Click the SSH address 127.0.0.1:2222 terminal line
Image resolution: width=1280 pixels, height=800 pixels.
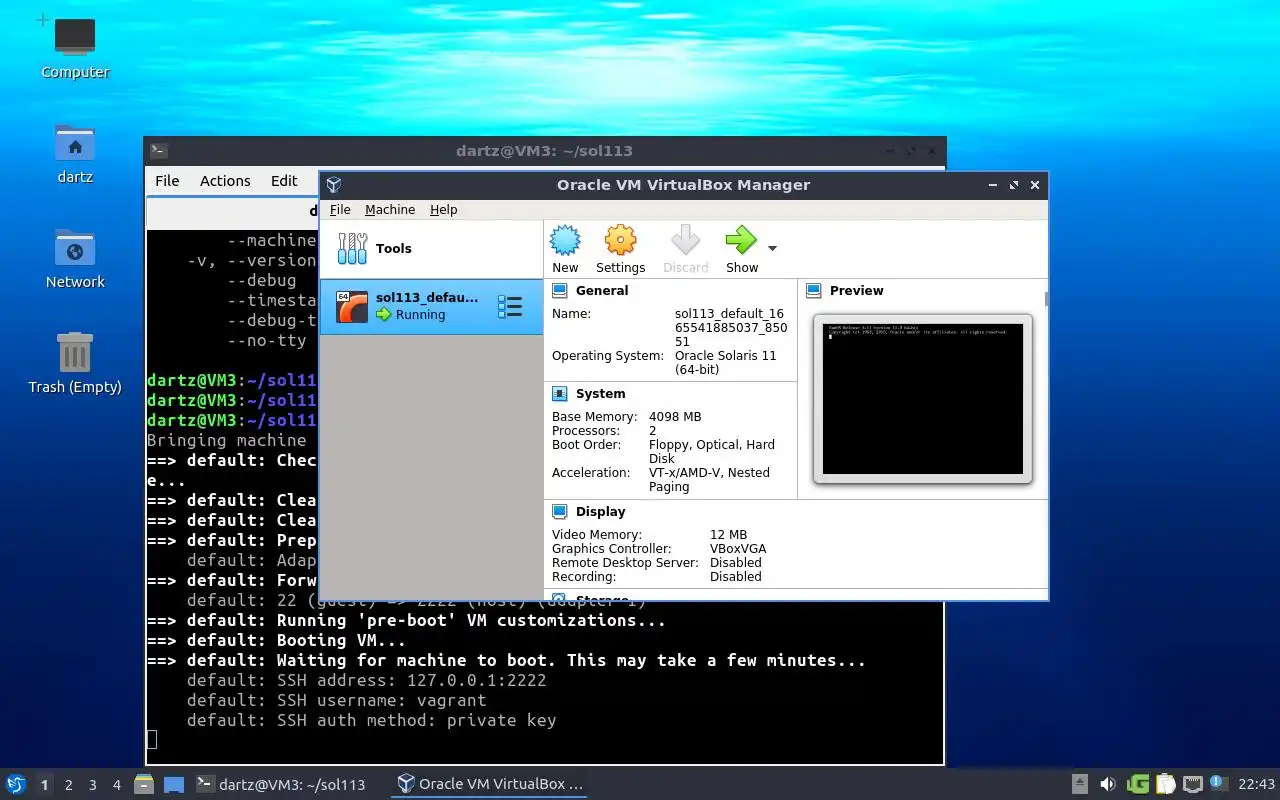[x=366, y=680]
